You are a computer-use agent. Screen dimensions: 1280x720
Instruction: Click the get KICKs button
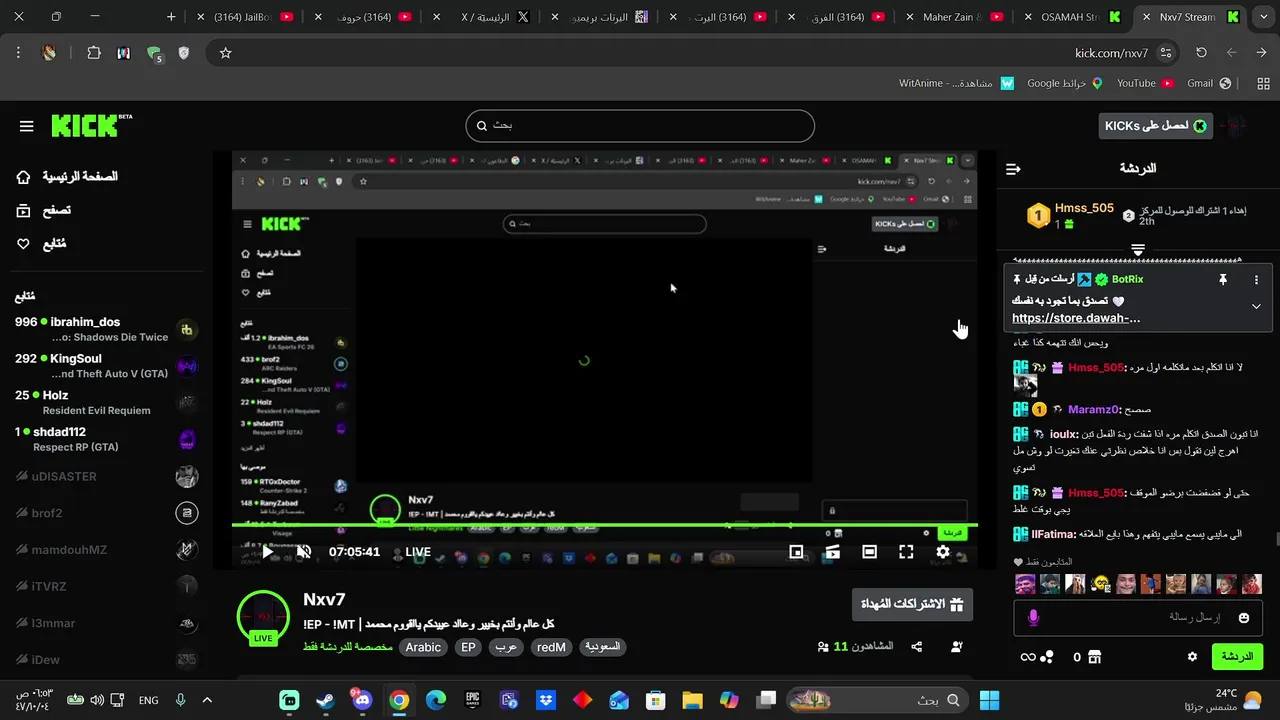click(x=1155, y=125)
